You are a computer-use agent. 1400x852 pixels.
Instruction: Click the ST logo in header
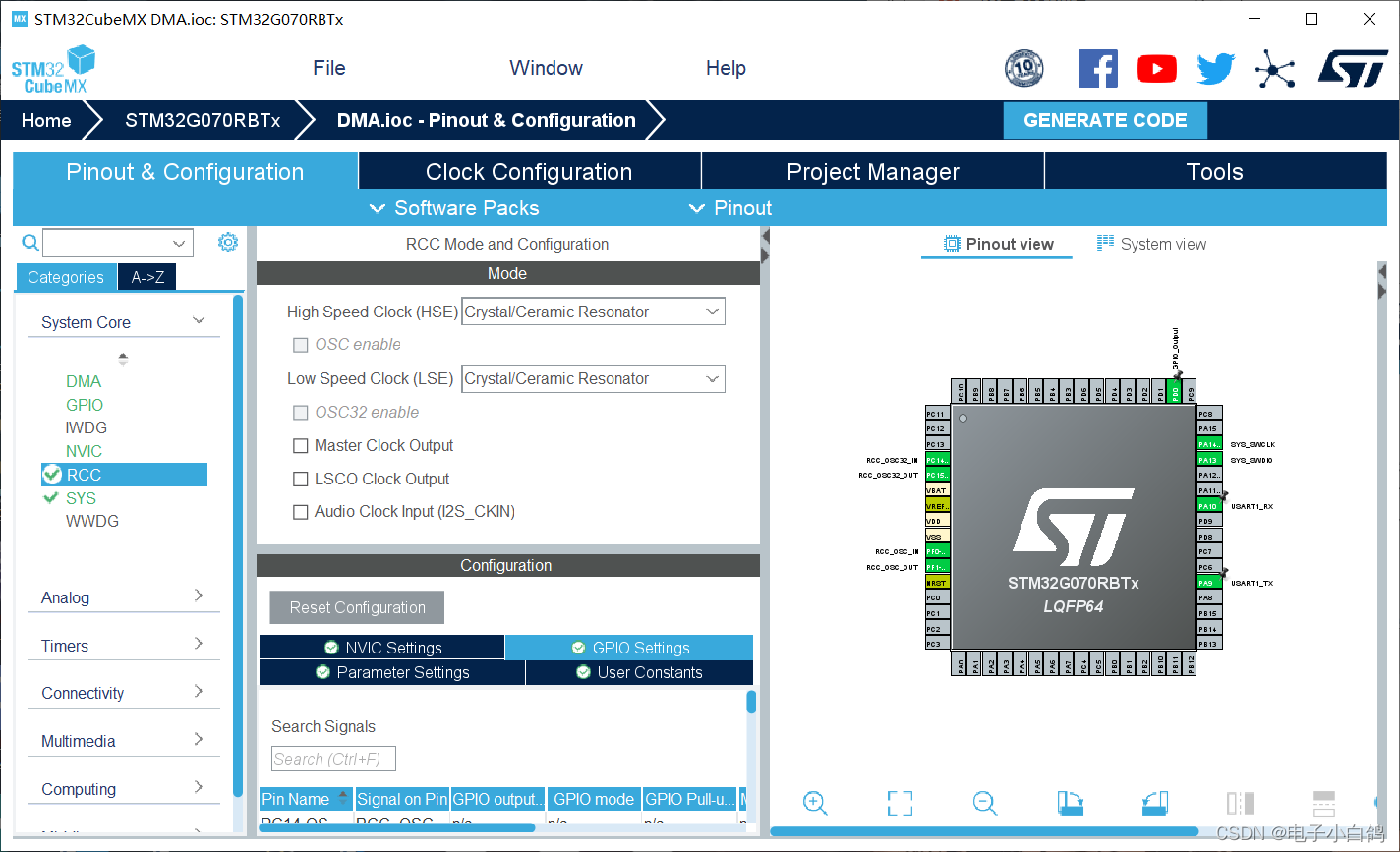tap(1353, 69)
